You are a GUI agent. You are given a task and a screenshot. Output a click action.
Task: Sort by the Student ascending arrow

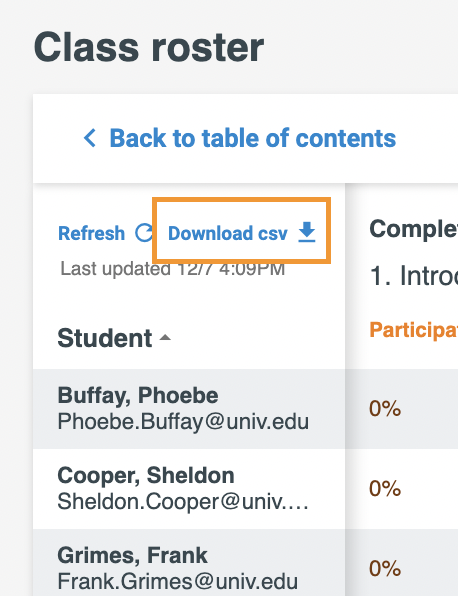click(165, 338)
